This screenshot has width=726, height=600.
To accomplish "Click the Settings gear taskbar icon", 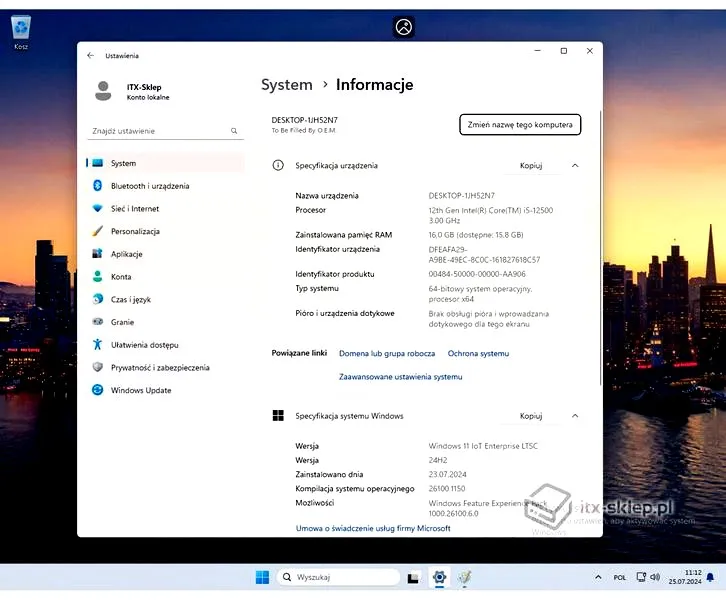I will pyautogui.click(x=439, y=577).
